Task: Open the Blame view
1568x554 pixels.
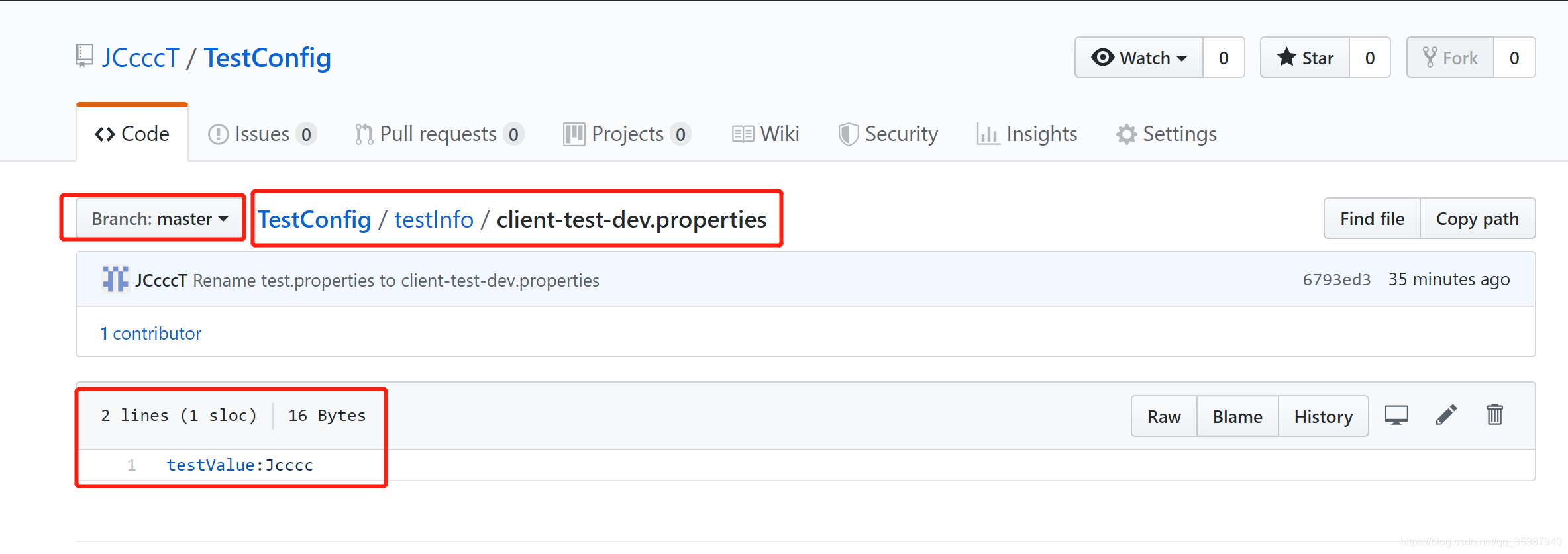Action: 1237,416
